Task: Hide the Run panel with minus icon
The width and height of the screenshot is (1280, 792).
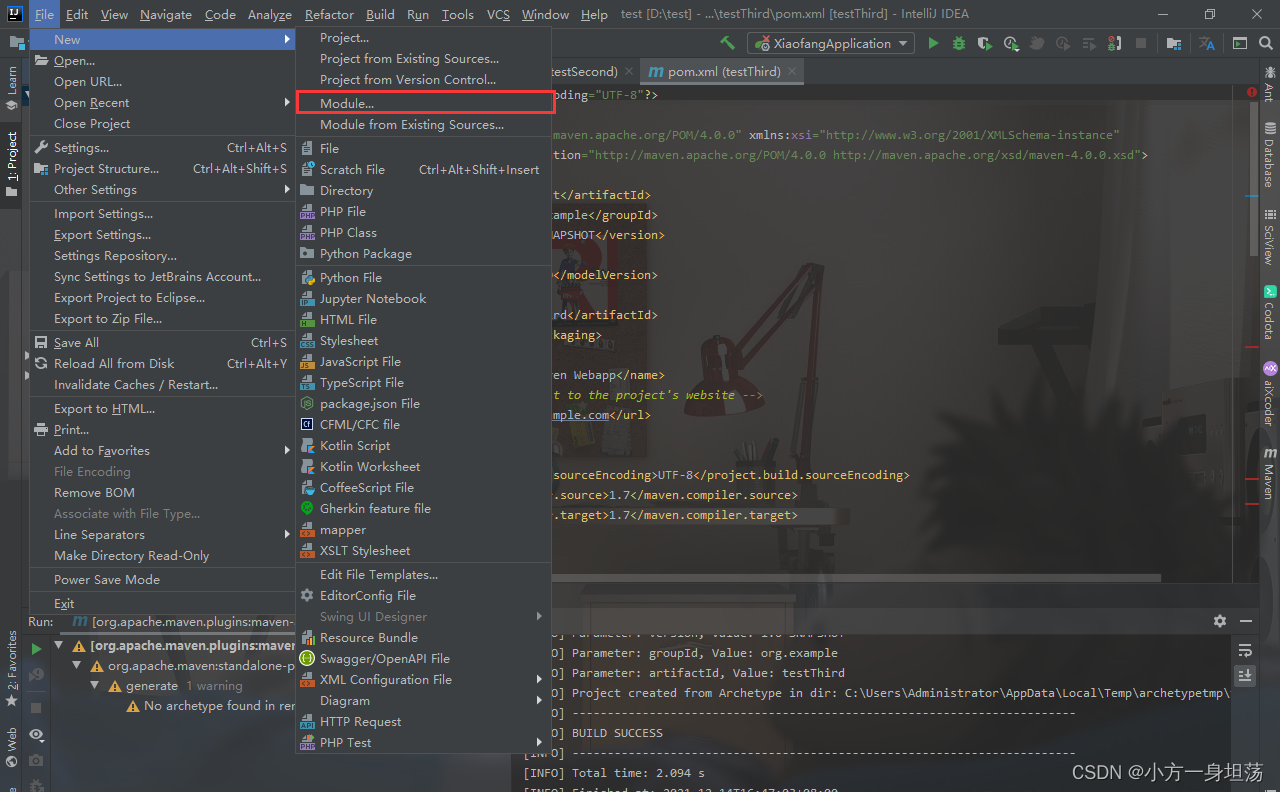Action: click(1246, 621)
